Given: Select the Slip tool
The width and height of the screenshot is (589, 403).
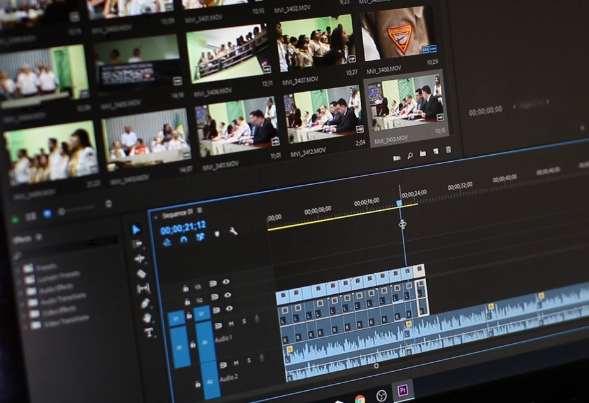Looking at the screenshot, I should [x=143, y=288].
